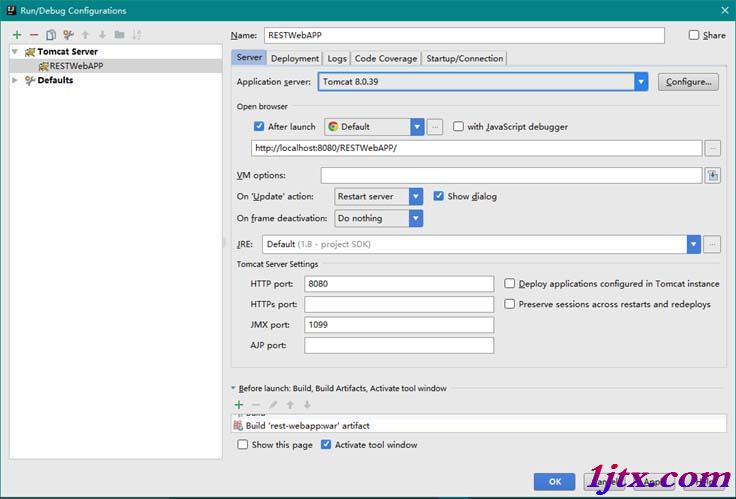Click the localhost:8080 URL field
The image size is (736, 499).
(476, 148)
